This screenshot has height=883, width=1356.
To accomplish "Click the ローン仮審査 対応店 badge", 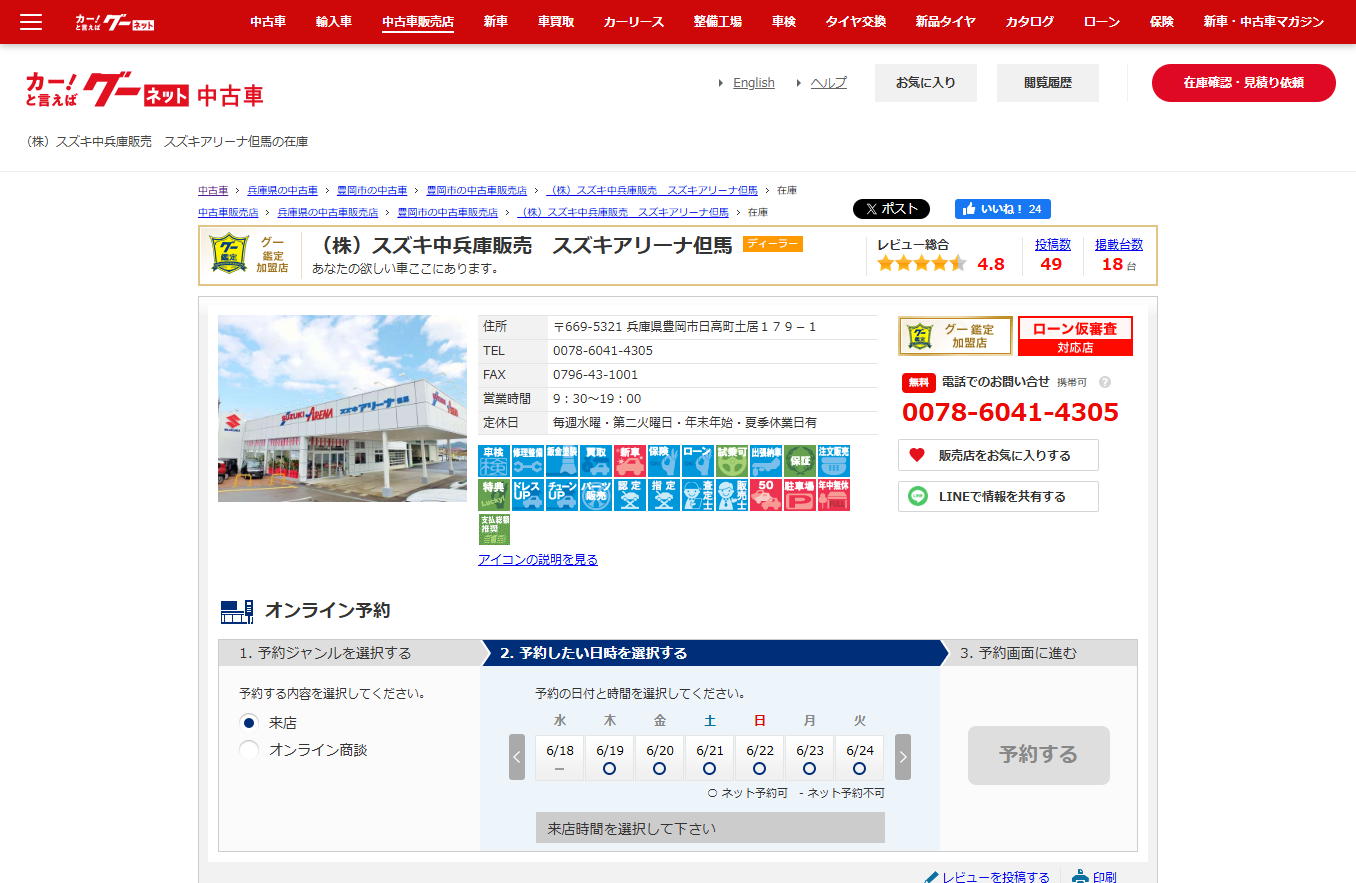I will pos(1075,336).
